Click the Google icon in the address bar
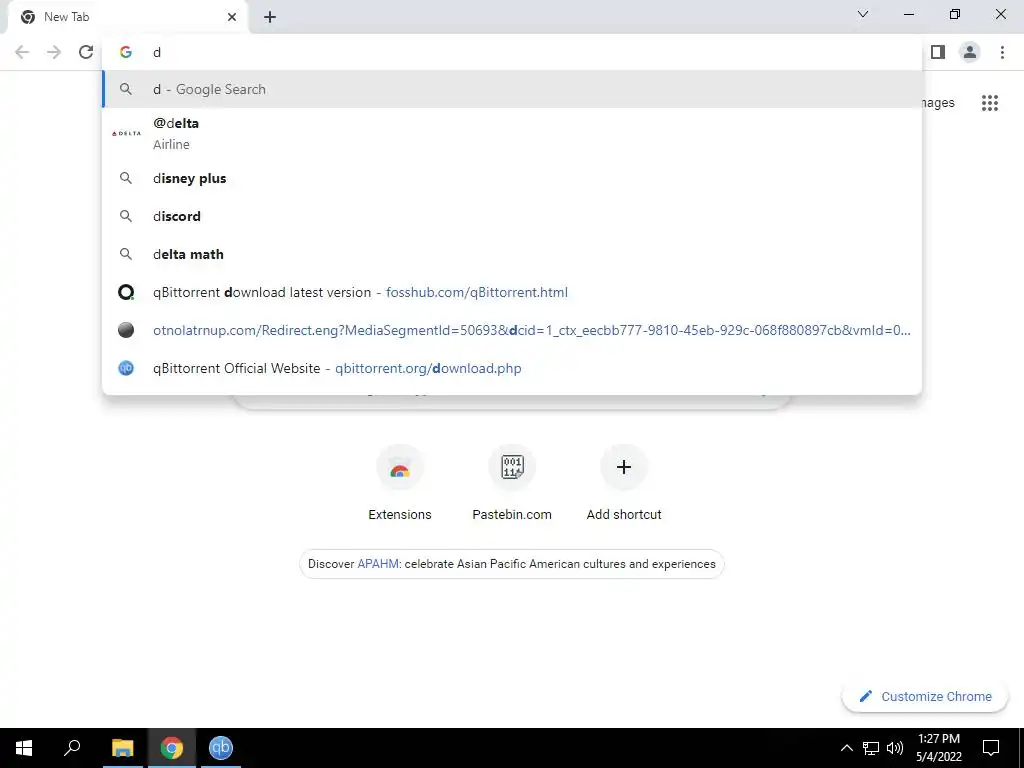Screen dimensions: 1024x768 (126, 52)
